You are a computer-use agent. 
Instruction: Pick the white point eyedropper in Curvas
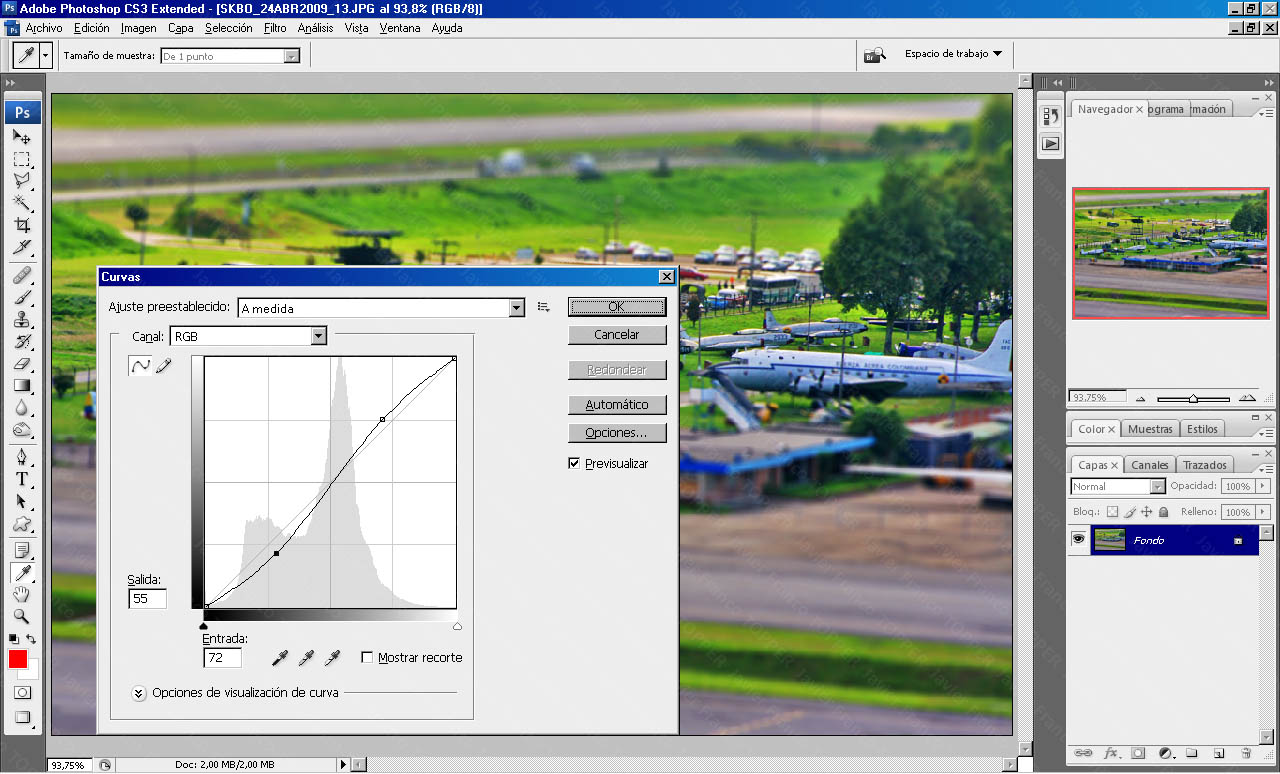pos(333,657)
